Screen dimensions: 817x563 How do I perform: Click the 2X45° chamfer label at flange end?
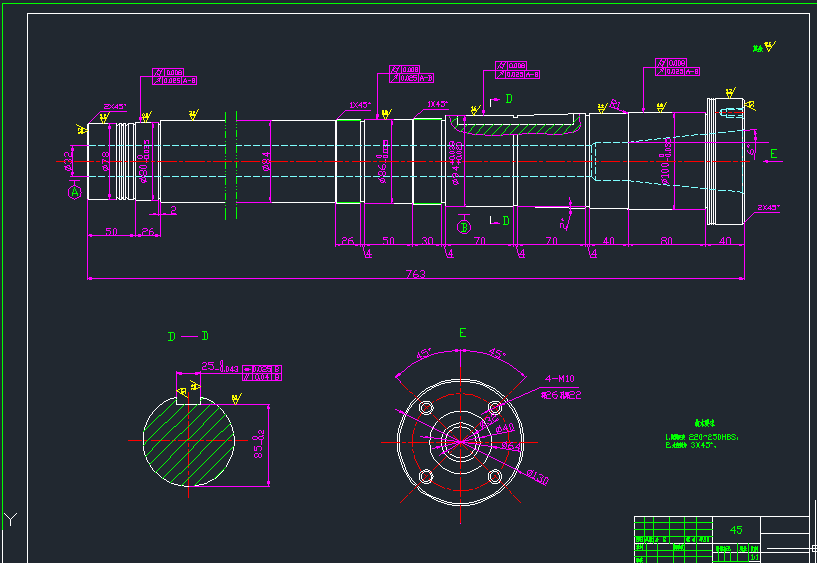tap(769, 207)
